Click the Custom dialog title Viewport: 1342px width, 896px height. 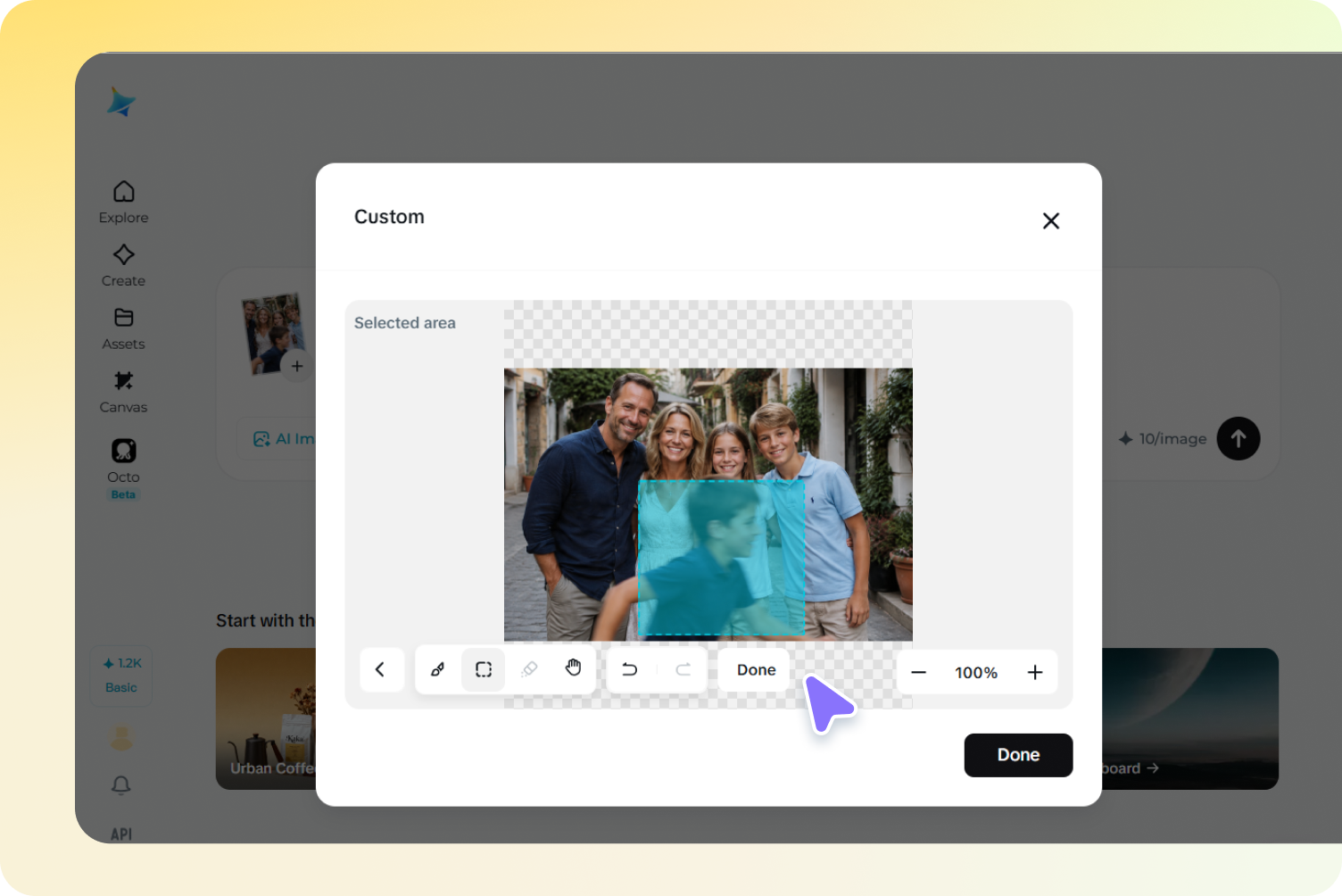(x=389, y=217)
